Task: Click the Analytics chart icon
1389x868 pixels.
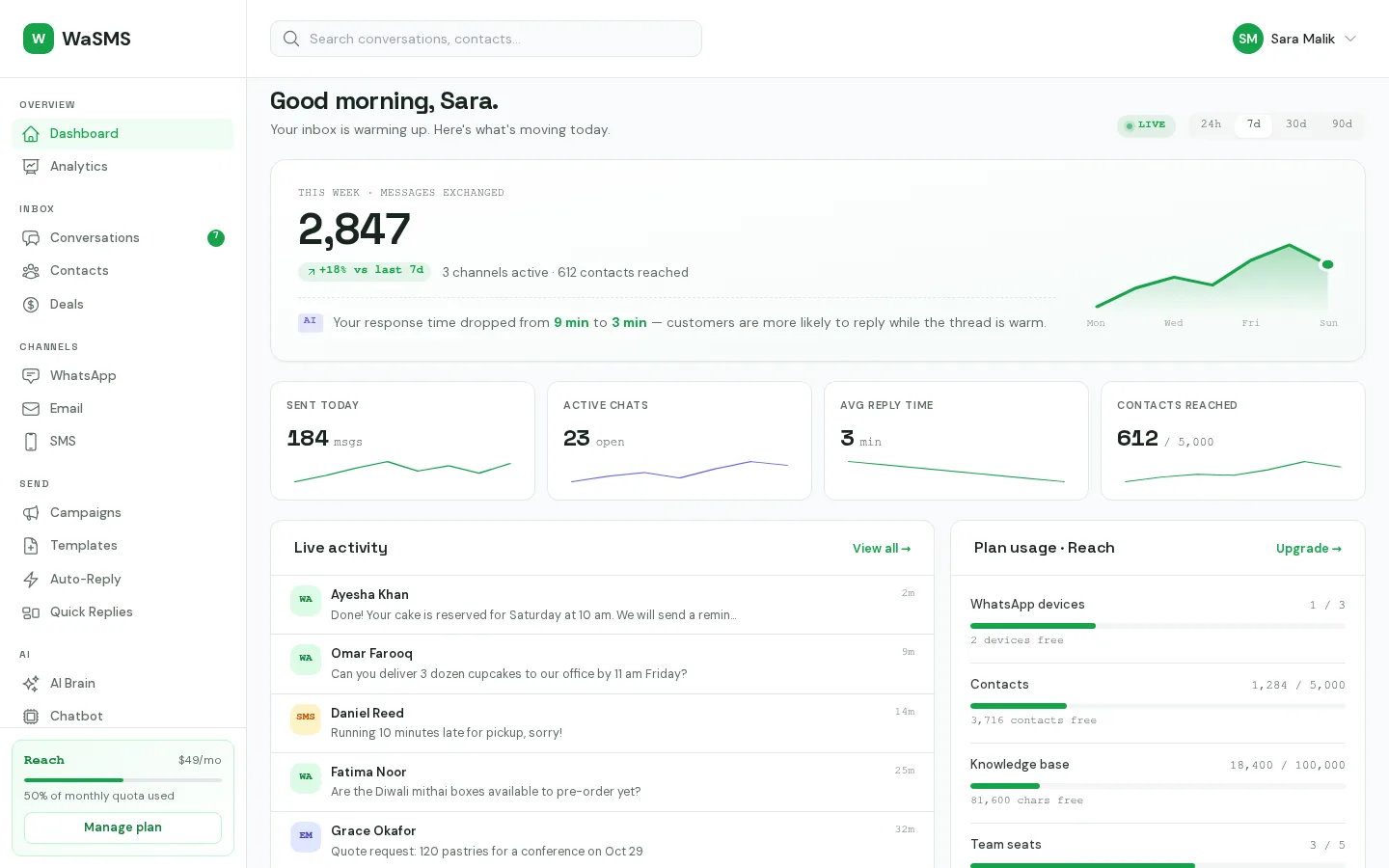Action: 31,167
